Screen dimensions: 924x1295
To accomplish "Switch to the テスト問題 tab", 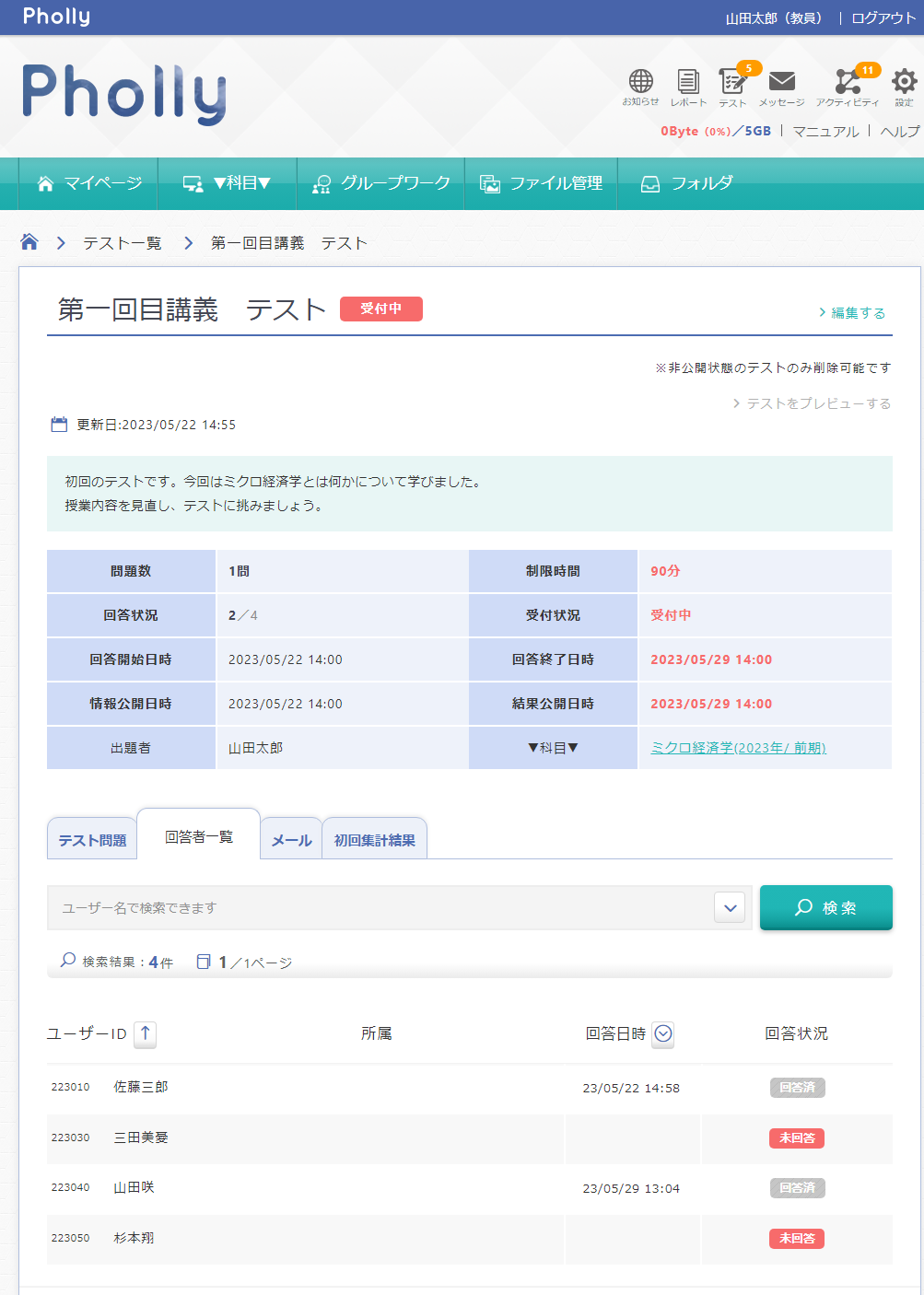I will point(92,840).
